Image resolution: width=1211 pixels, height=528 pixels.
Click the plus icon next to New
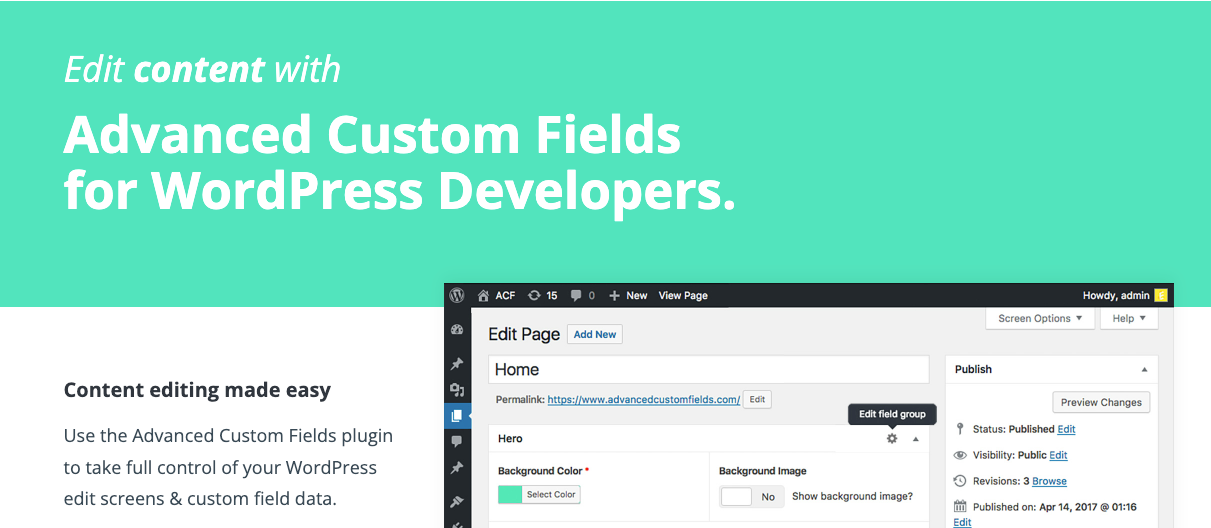(x=615, y=295)
